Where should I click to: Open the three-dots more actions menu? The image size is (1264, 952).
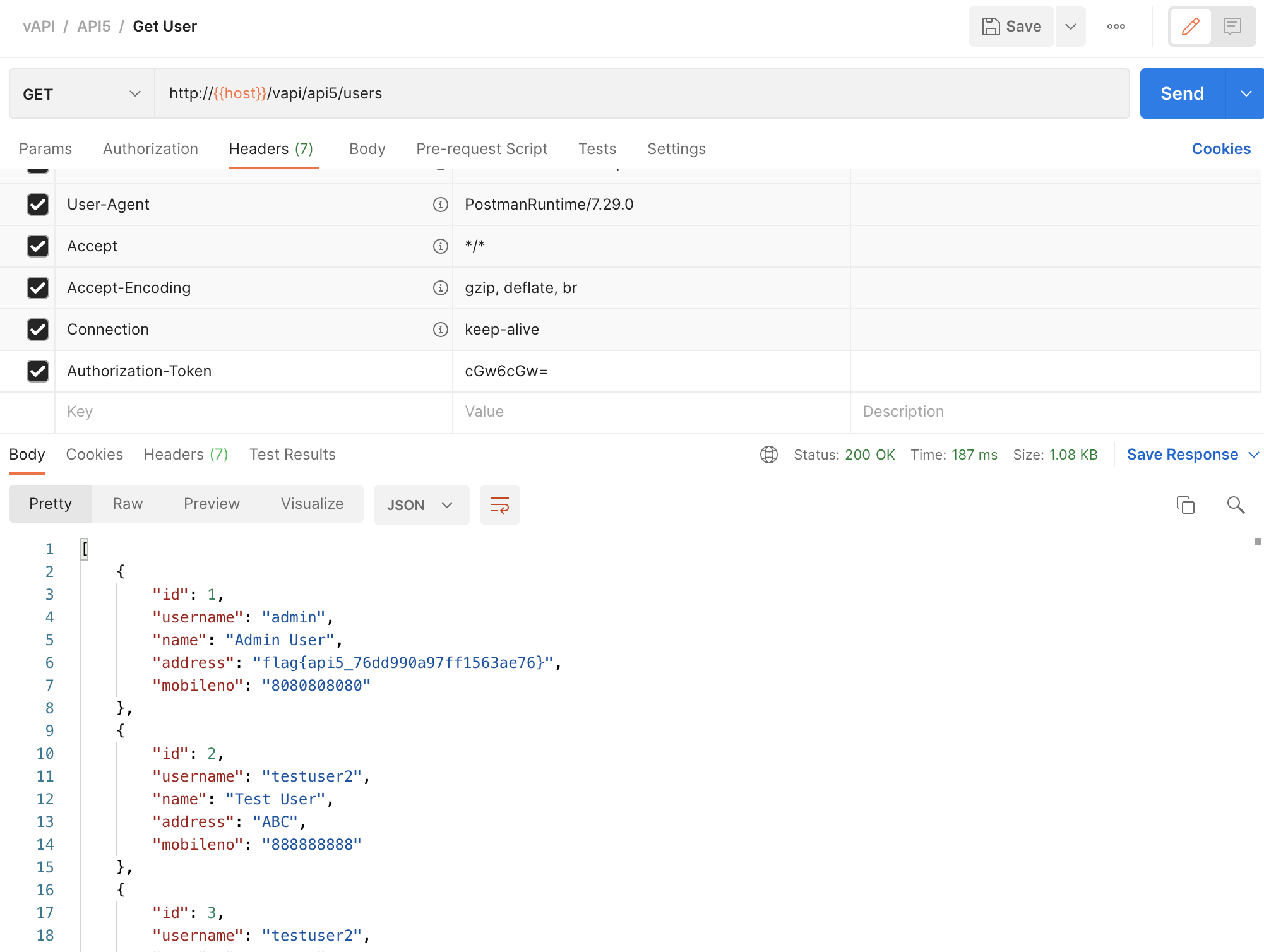(x=1116, y=27)
